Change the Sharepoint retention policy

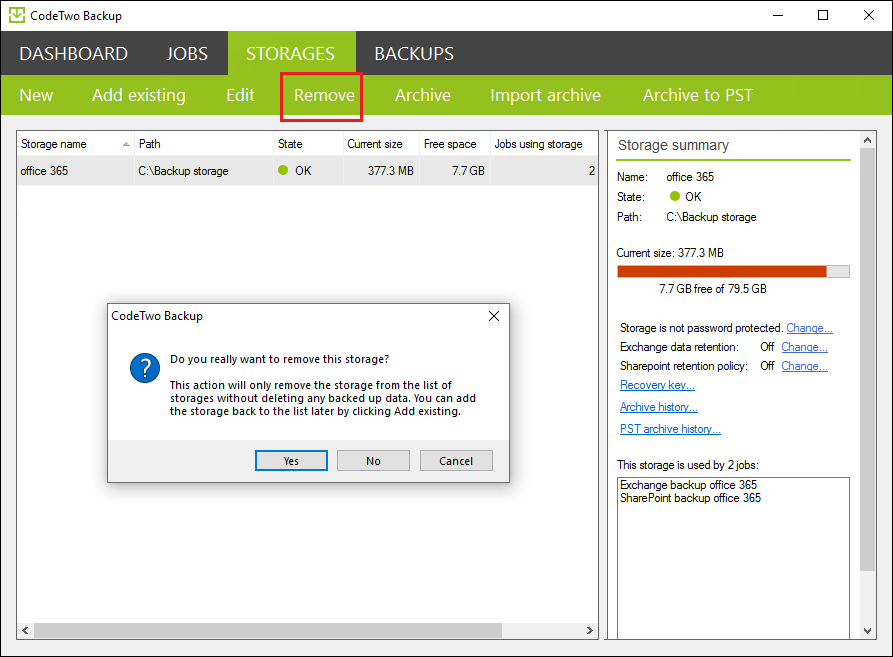coord(804,366)
